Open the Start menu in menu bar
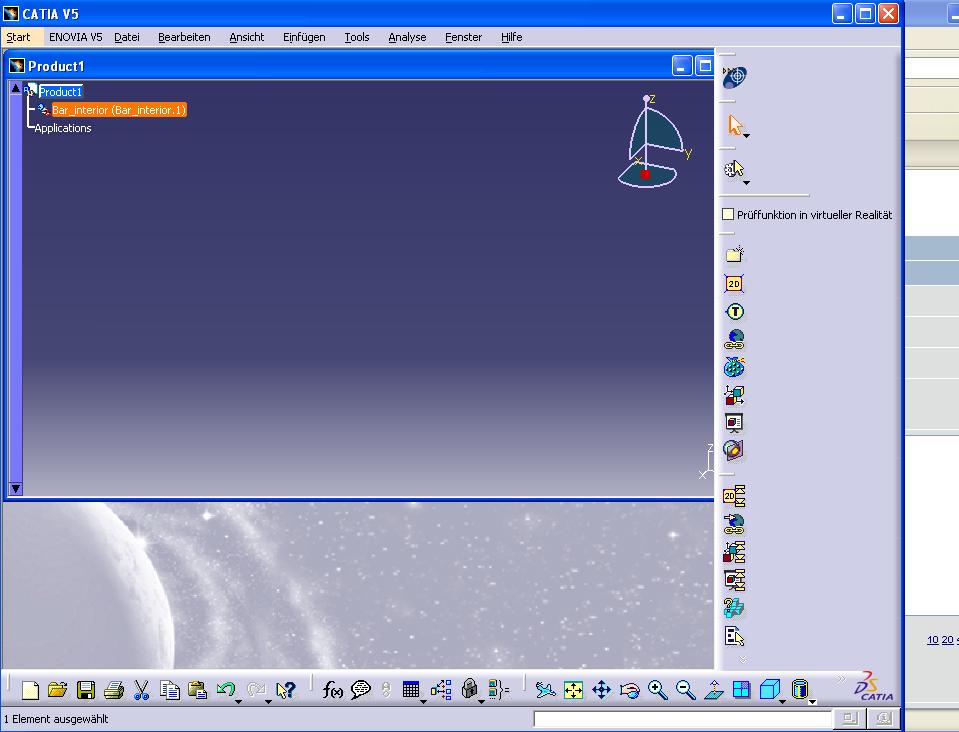Screen dimensions: 959x732 click(18, 37)
